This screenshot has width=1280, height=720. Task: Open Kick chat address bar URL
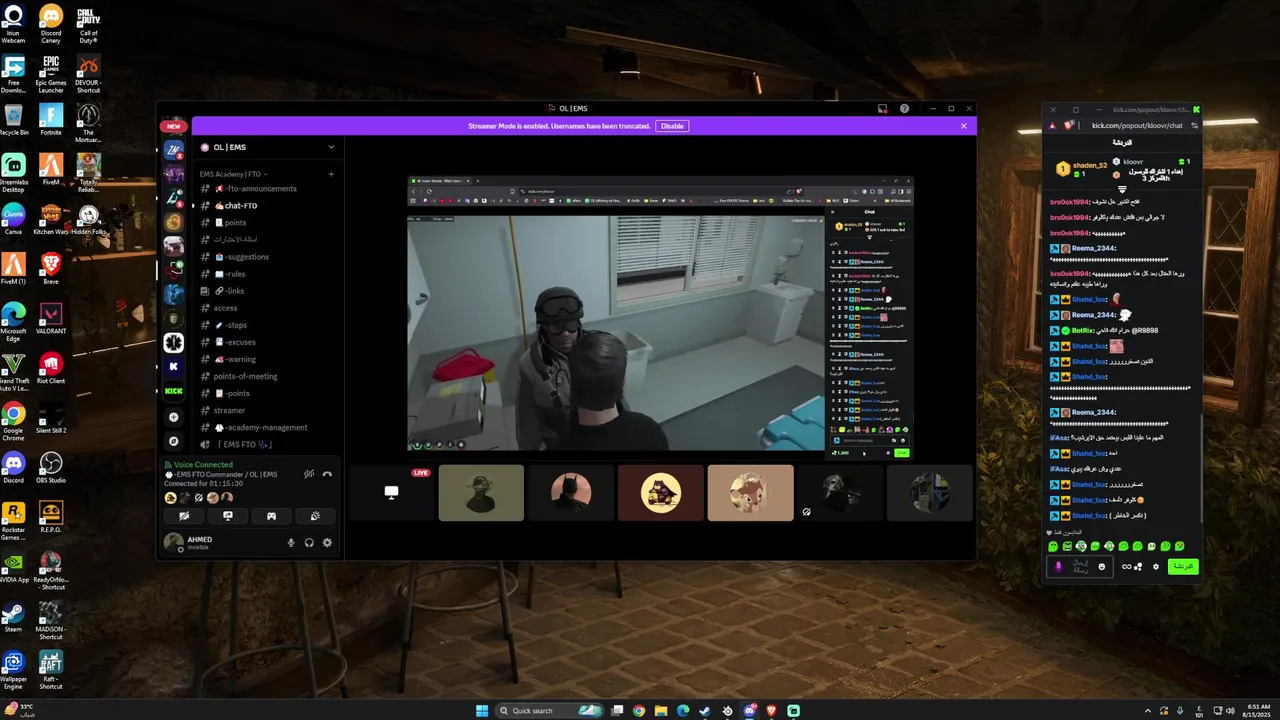pyautogui.click(x=1137, y=125)
